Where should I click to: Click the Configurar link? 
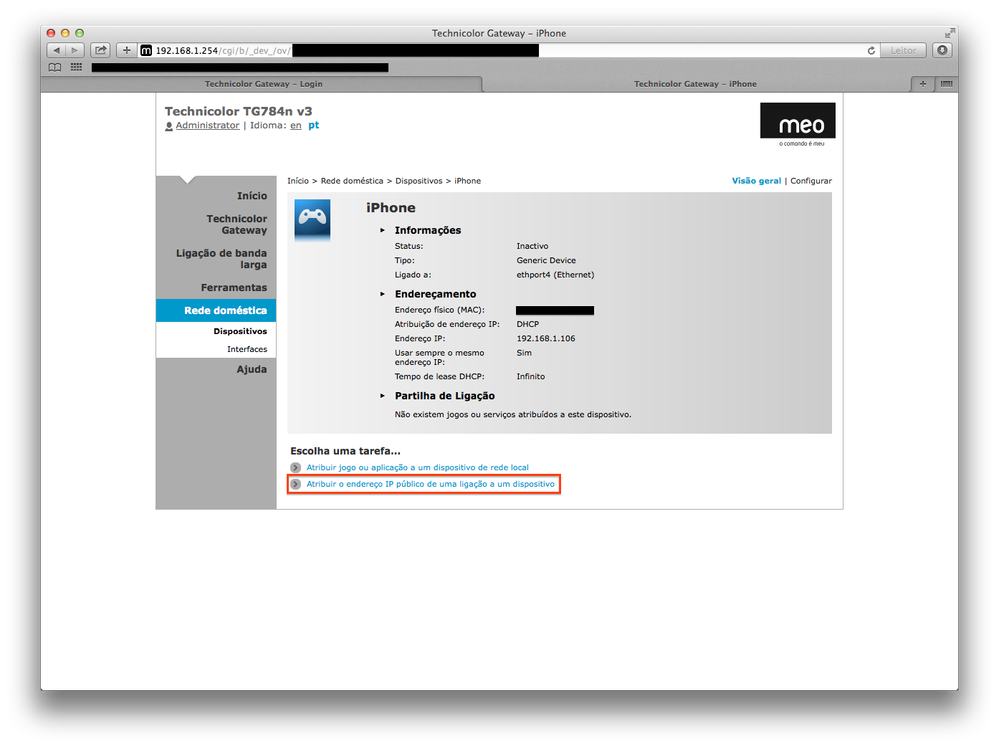[x=810, y=181]
